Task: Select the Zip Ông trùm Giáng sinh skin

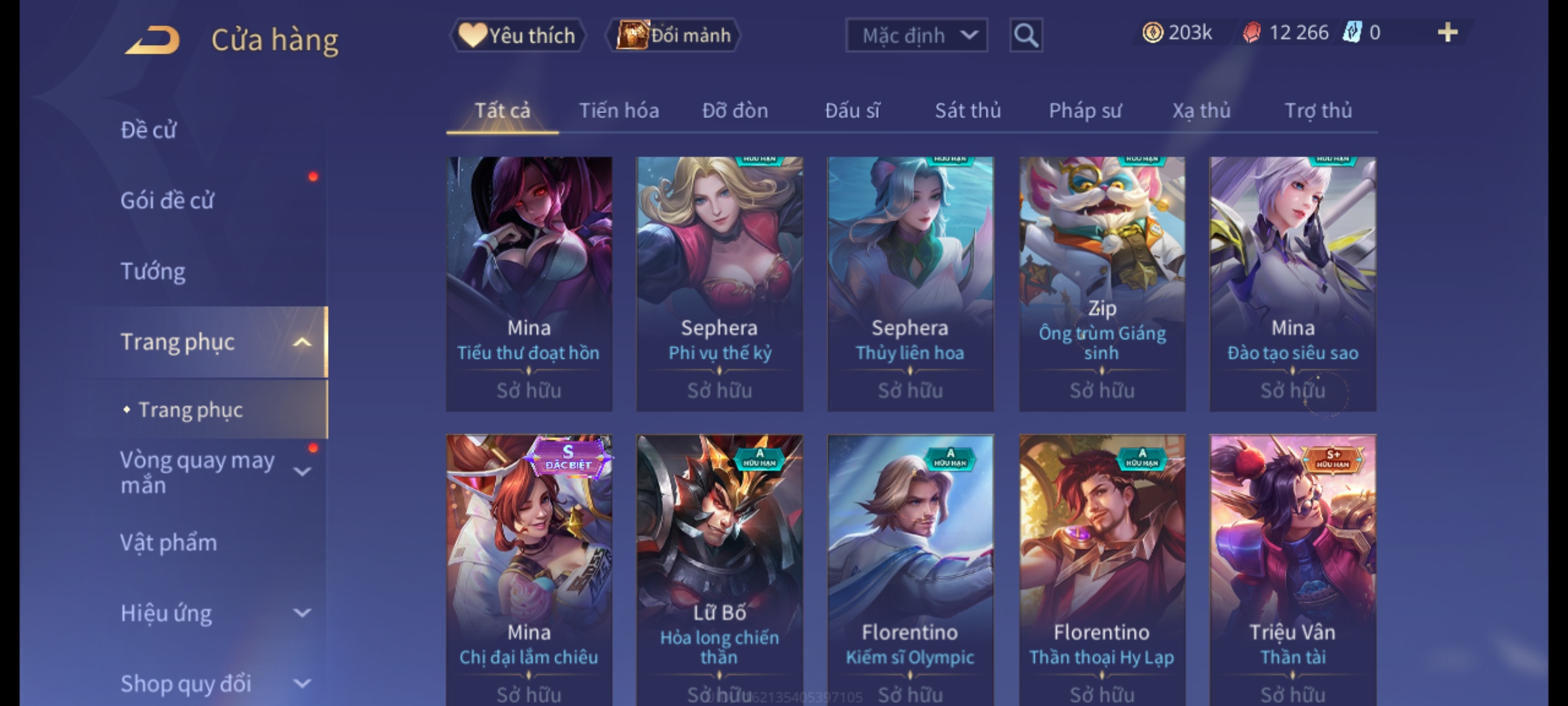Action: (x=1102, y=284)
